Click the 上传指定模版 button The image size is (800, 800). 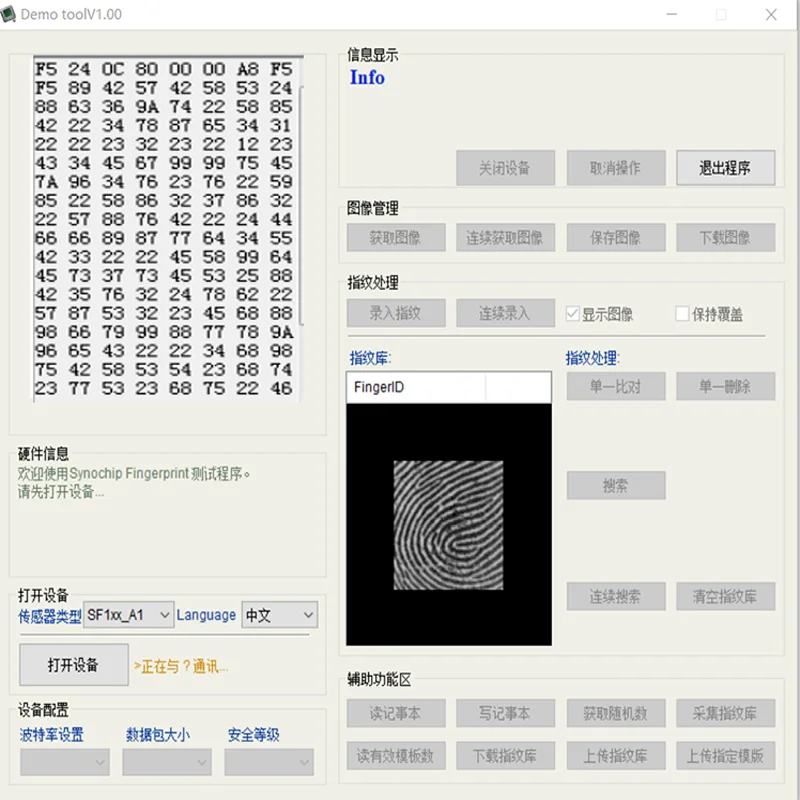click(x=726, y=756)
